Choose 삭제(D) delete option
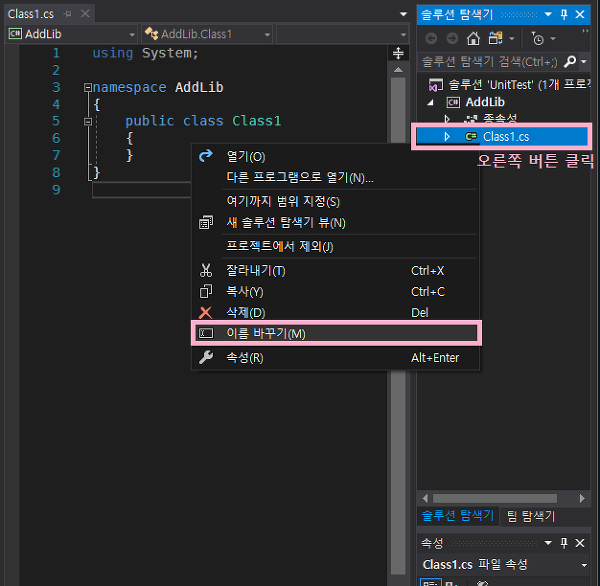The image size is (600, 586). [335, 313]
